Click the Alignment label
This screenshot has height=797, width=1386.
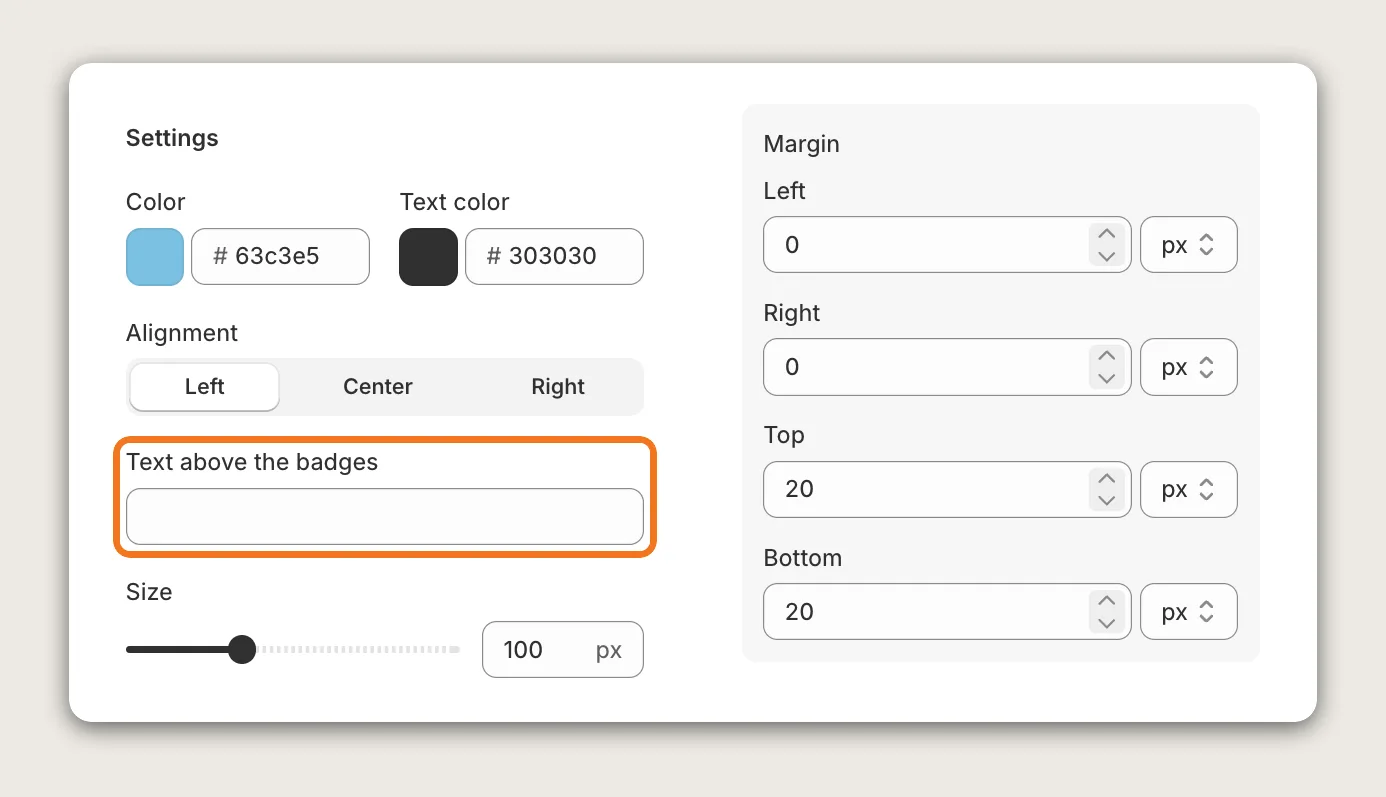coord(182,333)
